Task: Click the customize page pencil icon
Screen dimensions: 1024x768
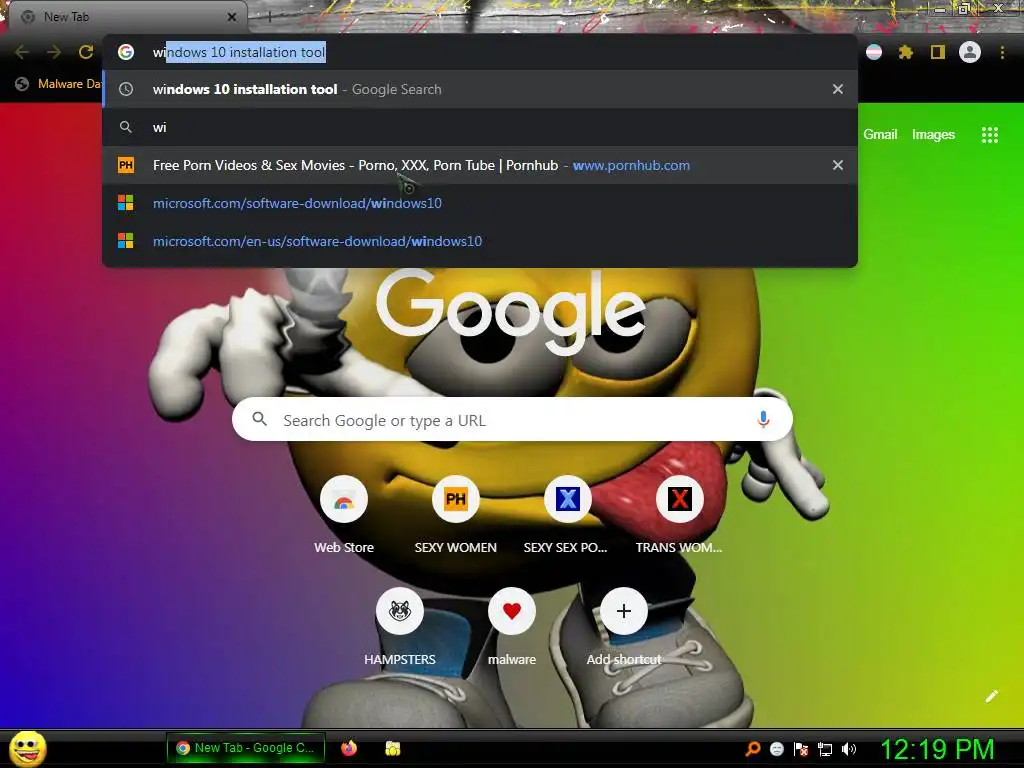Action: (x=991, y=696)
